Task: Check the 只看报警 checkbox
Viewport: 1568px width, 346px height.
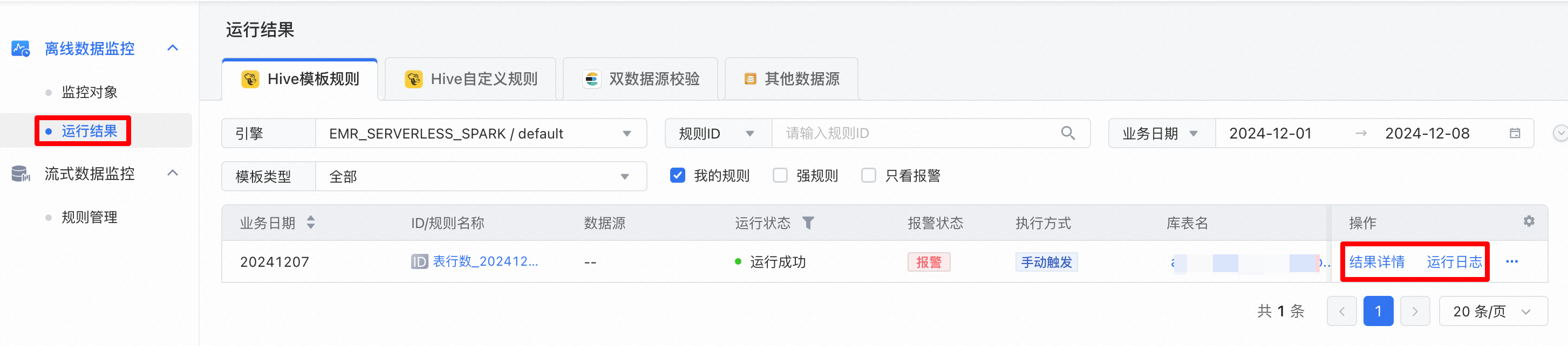Action: pyautogui.click(x=869, y=176)
